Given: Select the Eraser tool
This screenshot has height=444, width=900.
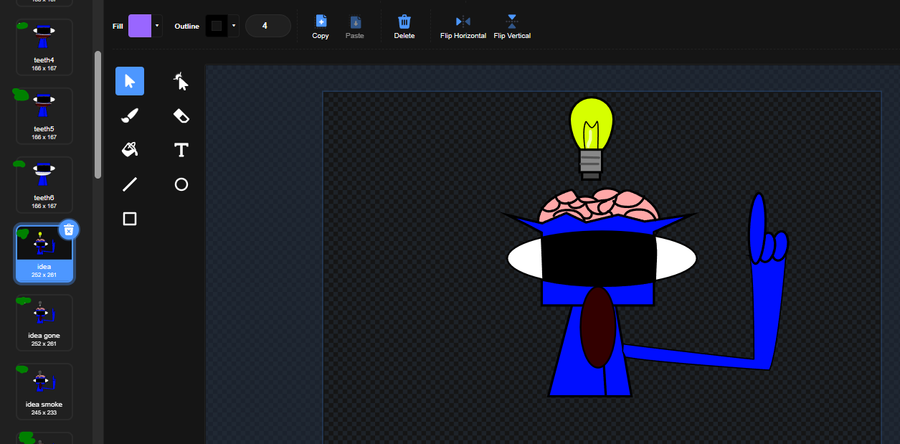Looking at the screenshot, I should (x=181, y=116).
